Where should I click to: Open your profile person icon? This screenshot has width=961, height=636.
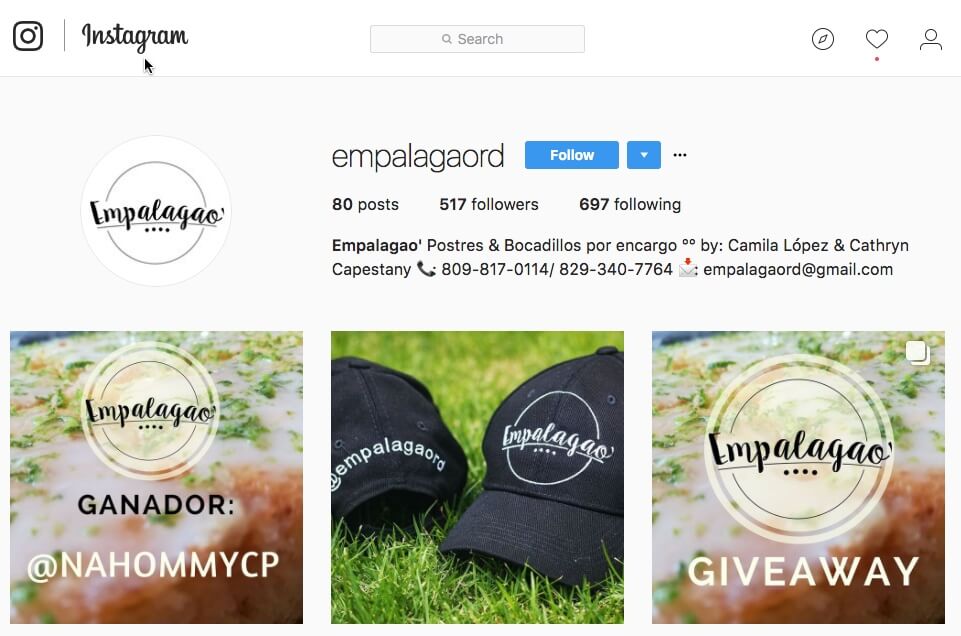[x=930, y=39]
